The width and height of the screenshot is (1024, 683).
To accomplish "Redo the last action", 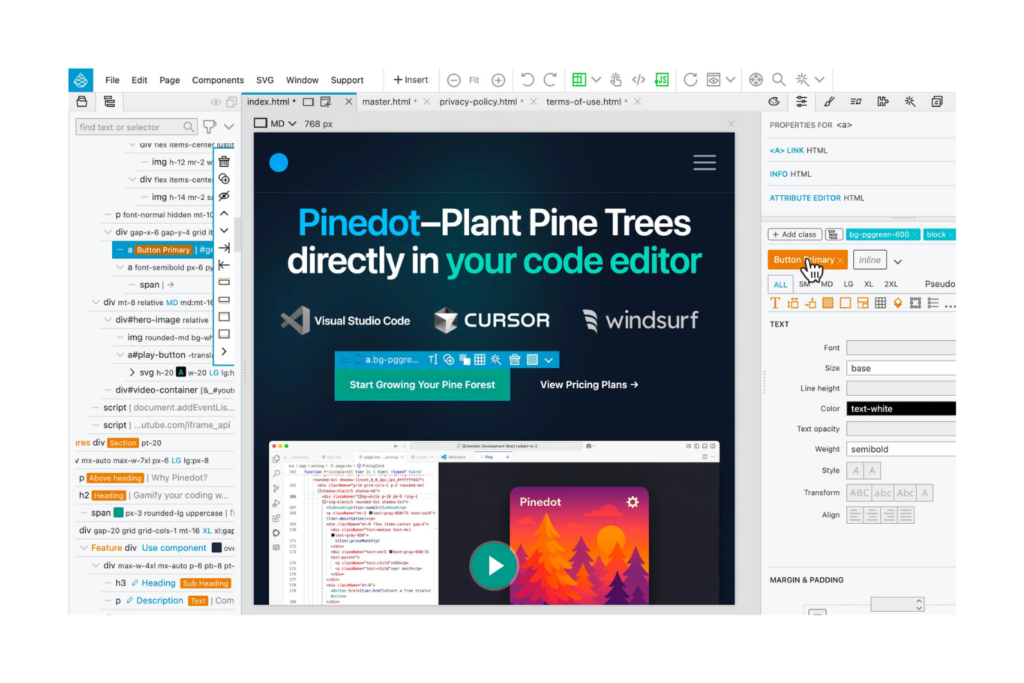I will pos(550,80).
